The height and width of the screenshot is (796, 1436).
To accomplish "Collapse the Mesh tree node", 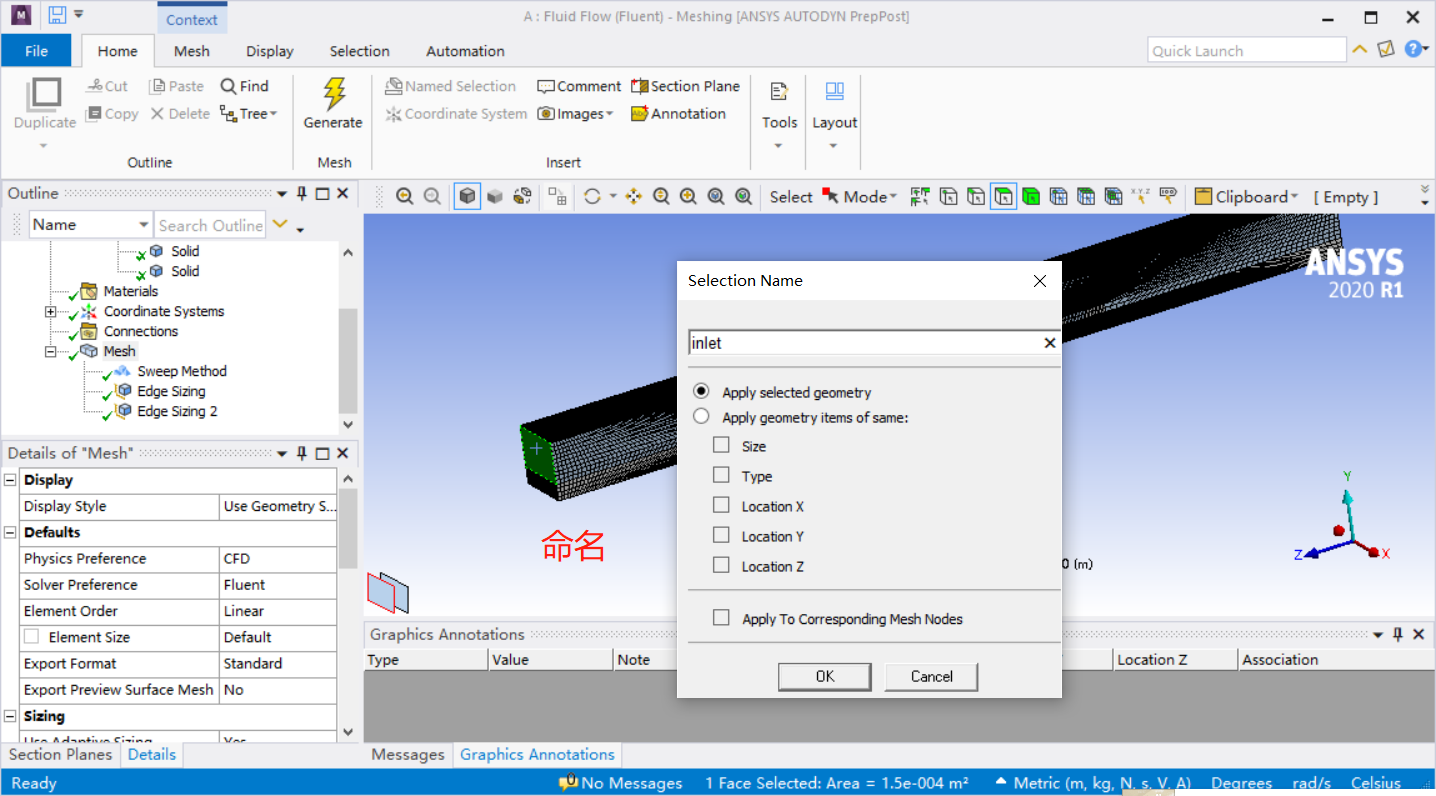I will [50, 351].
